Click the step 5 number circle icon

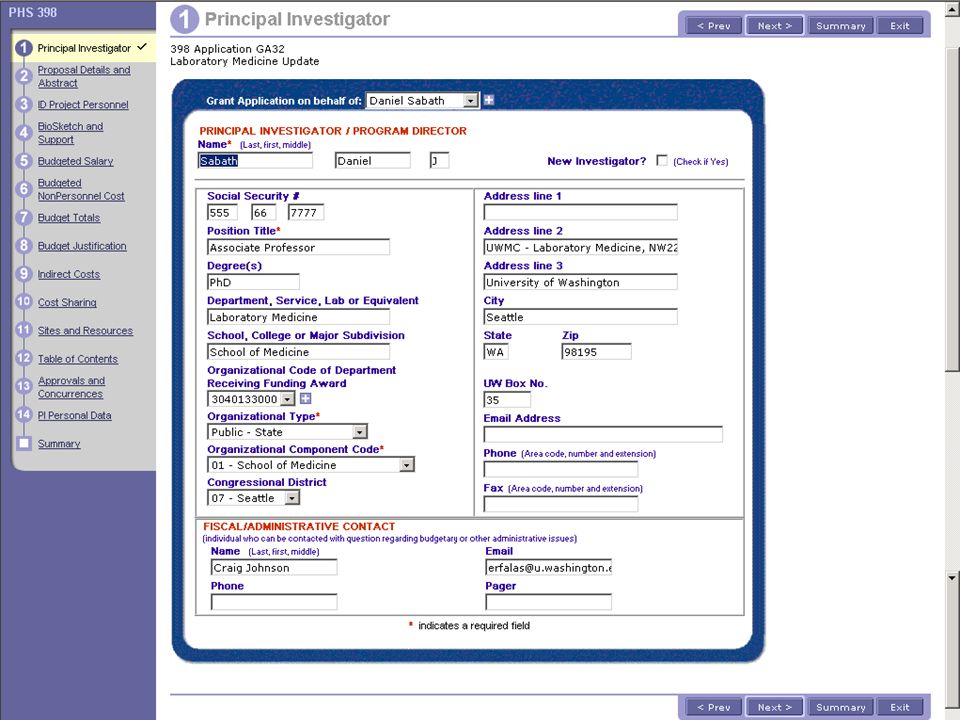(x=24, y=160)
